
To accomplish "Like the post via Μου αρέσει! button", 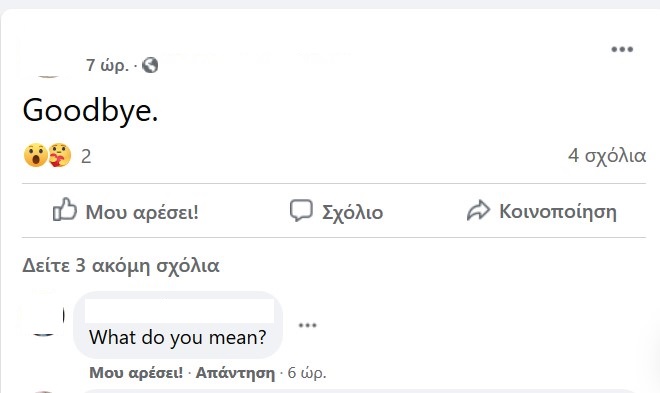I will pos(125,210).
